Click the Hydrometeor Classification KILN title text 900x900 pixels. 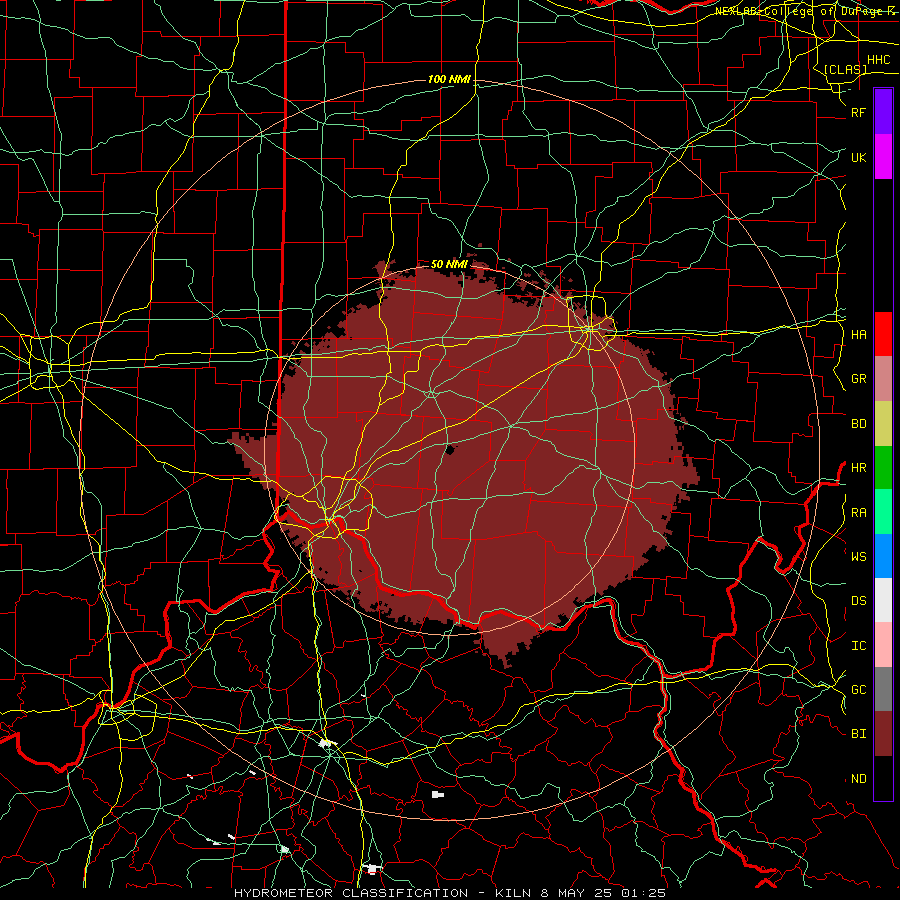[x=450, y=893]
